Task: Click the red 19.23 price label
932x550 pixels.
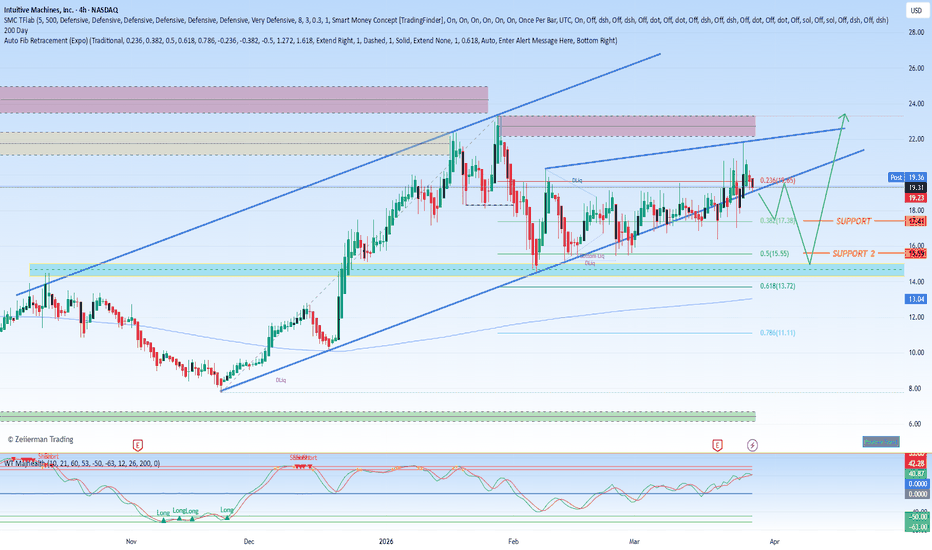Action: (x=916, y=198)
